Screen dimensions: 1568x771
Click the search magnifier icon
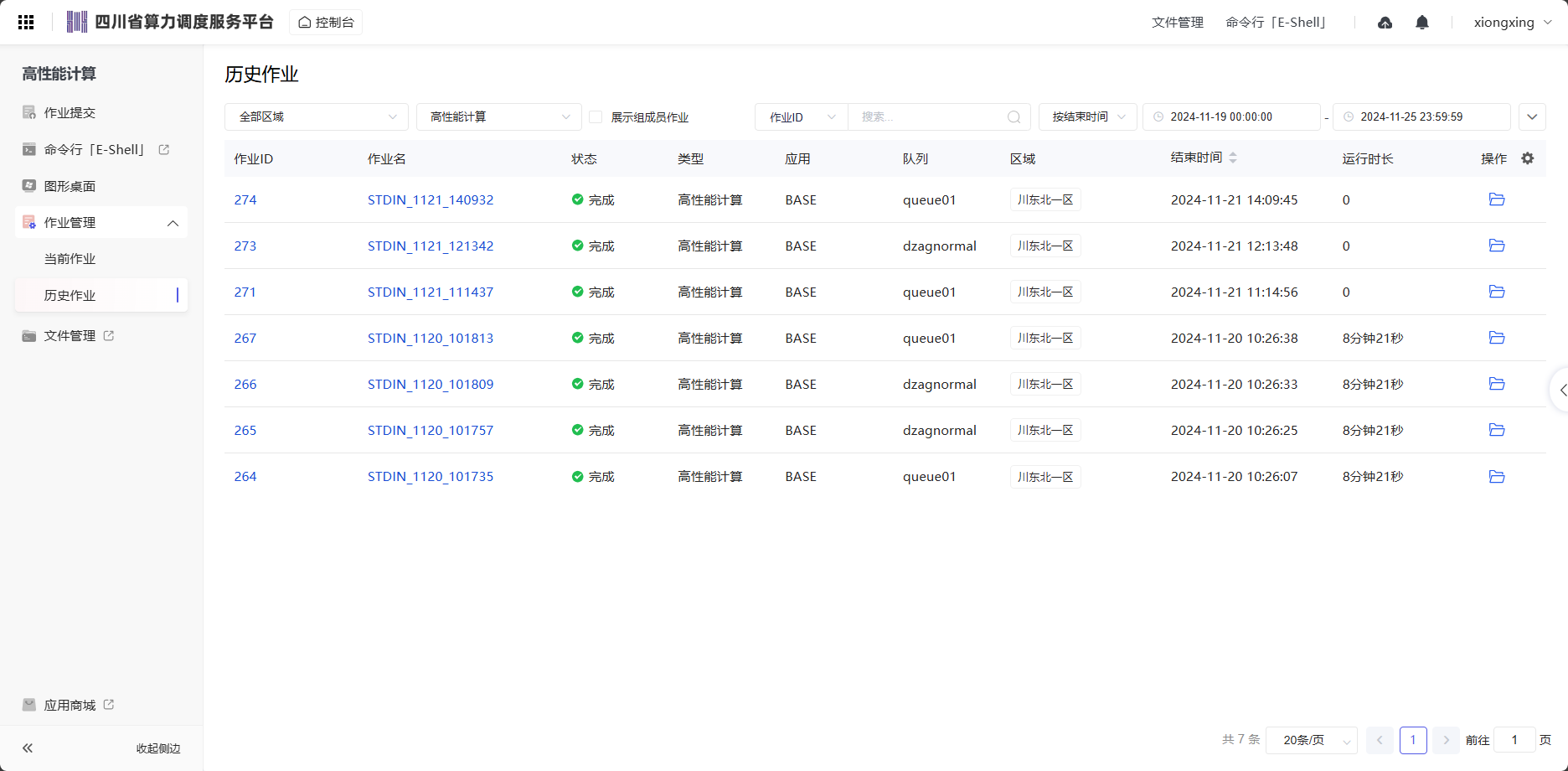pyautogui.click(x=1014, y=117)
